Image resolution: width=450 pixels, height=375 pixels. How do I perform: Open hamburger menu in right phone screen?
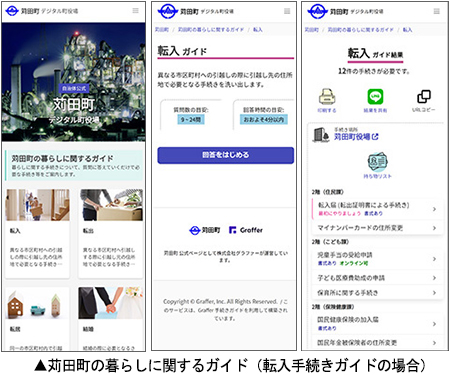436,11
